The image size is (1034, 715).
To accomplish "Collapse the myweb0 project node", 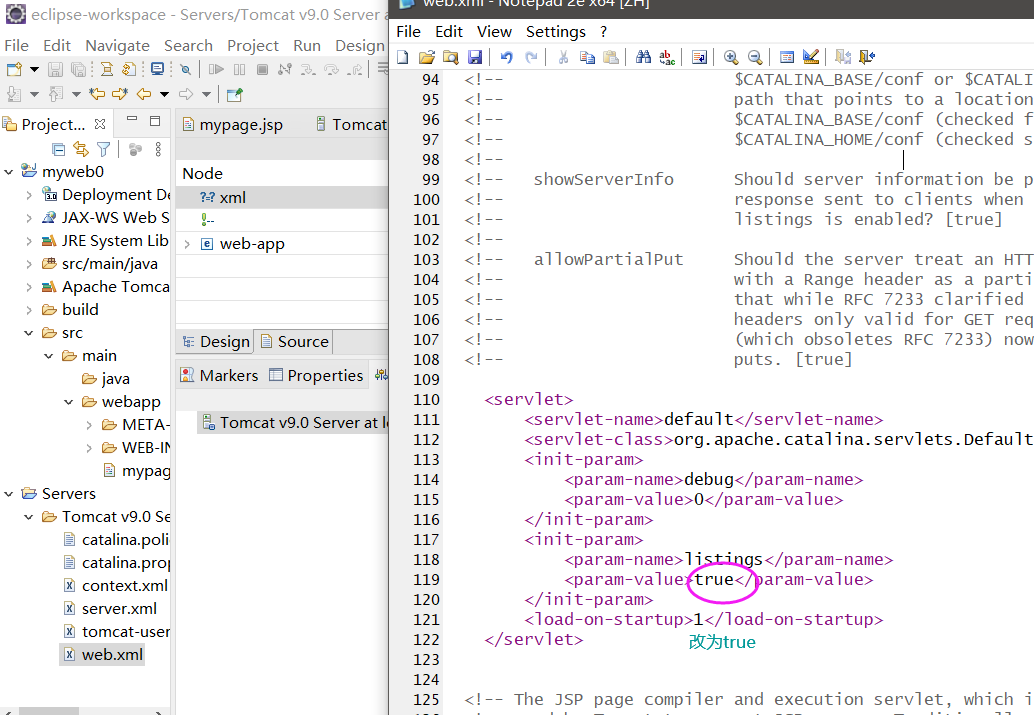I will [9, 172].
